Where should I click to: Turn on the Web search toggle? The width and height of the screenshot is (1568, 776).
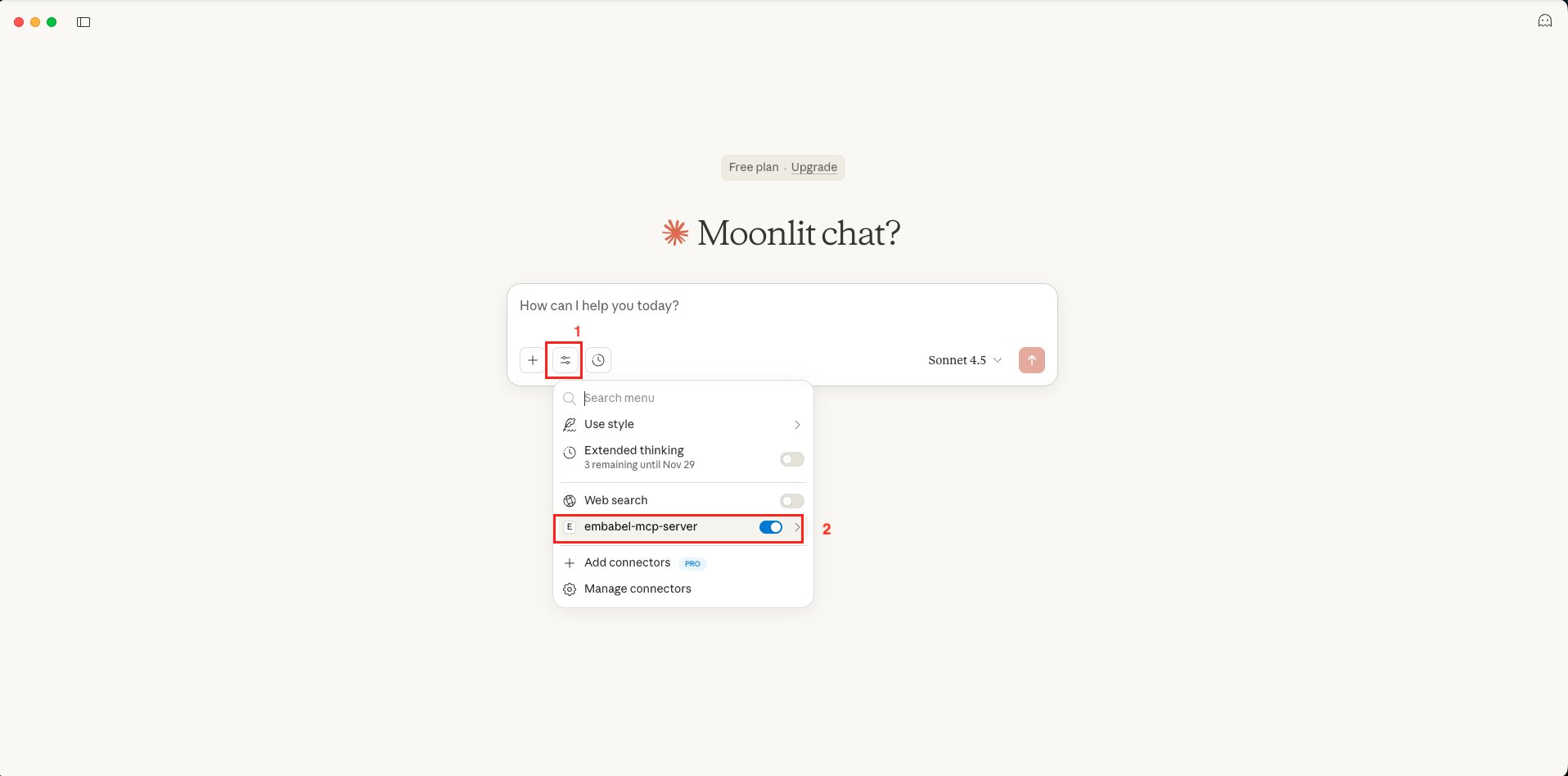[791, 501]
